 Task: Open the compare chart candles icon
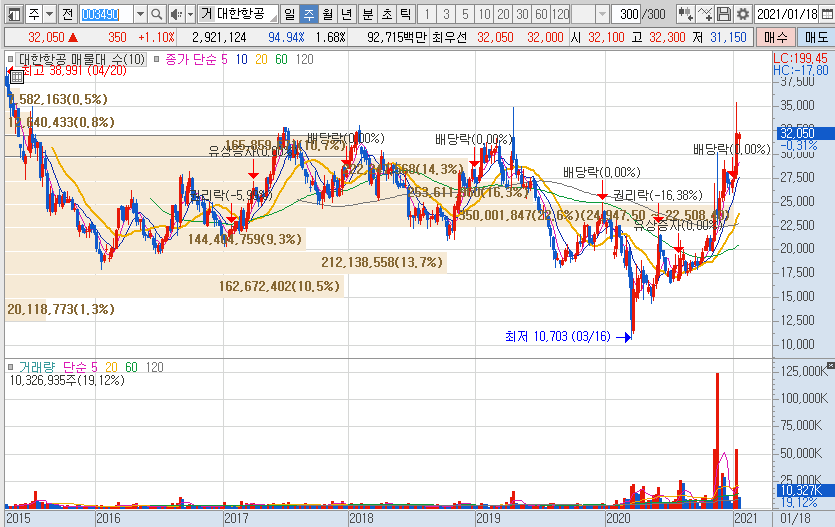pos(686,14)
